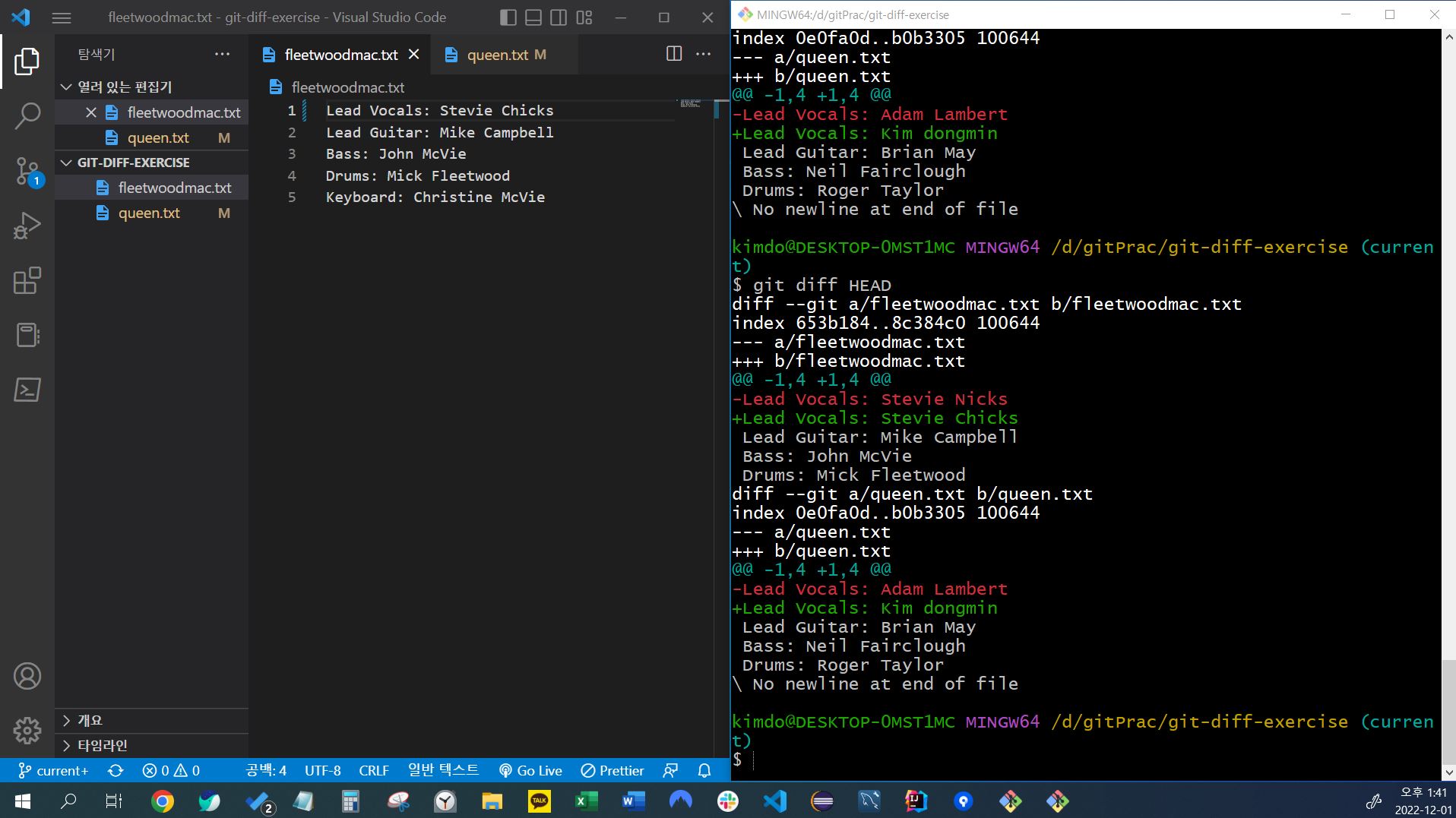This screenshot has height=818, width=1456.
Task: Click the current+ branch in status bar
Action: [x=53, y=770]
